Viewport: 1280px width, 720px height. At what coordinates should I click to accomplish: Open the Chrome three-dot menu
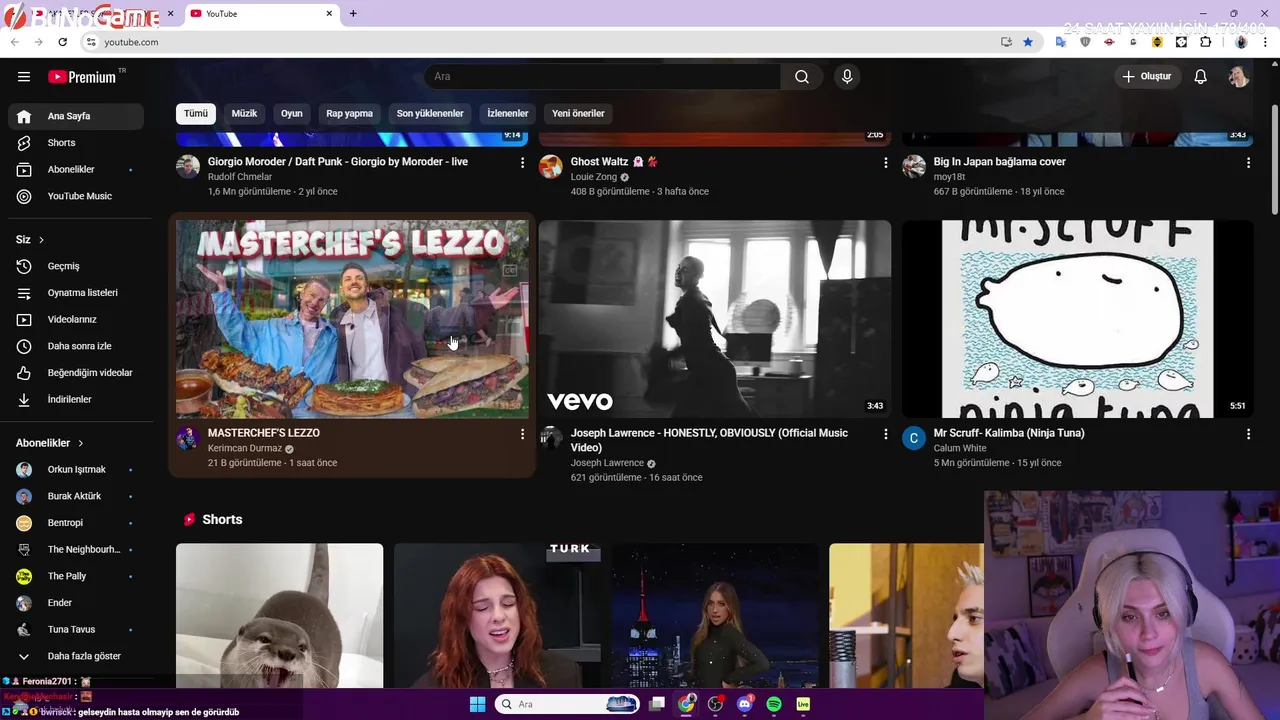(1265, 42)
